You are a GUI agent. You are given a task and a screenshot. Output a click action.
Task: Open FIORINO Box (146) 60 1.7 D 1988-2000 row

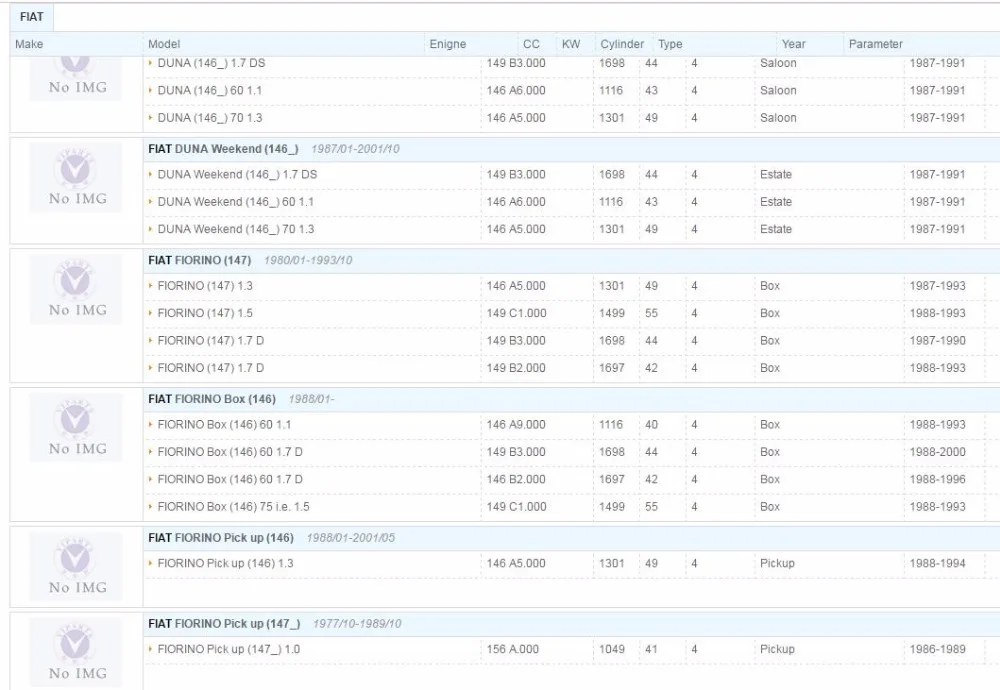230,452
